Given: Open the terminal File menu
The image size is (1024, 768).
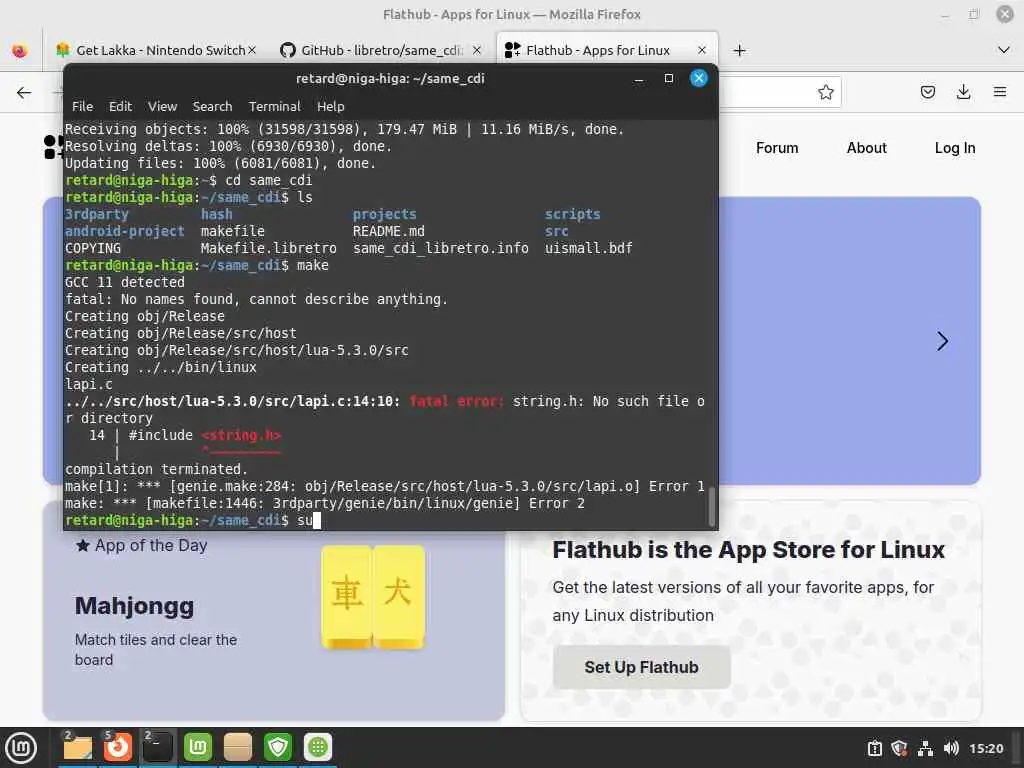Looking at the screenshot, I should tap(82, 106).
